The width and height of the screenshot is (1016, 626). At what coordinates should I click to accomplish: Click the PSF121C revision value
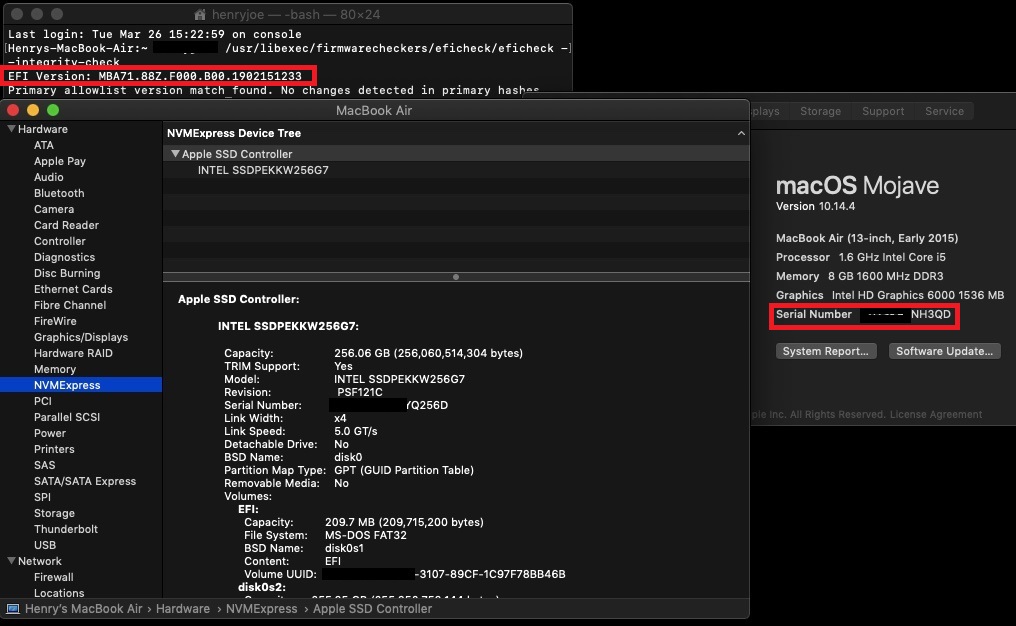point(360,392)
